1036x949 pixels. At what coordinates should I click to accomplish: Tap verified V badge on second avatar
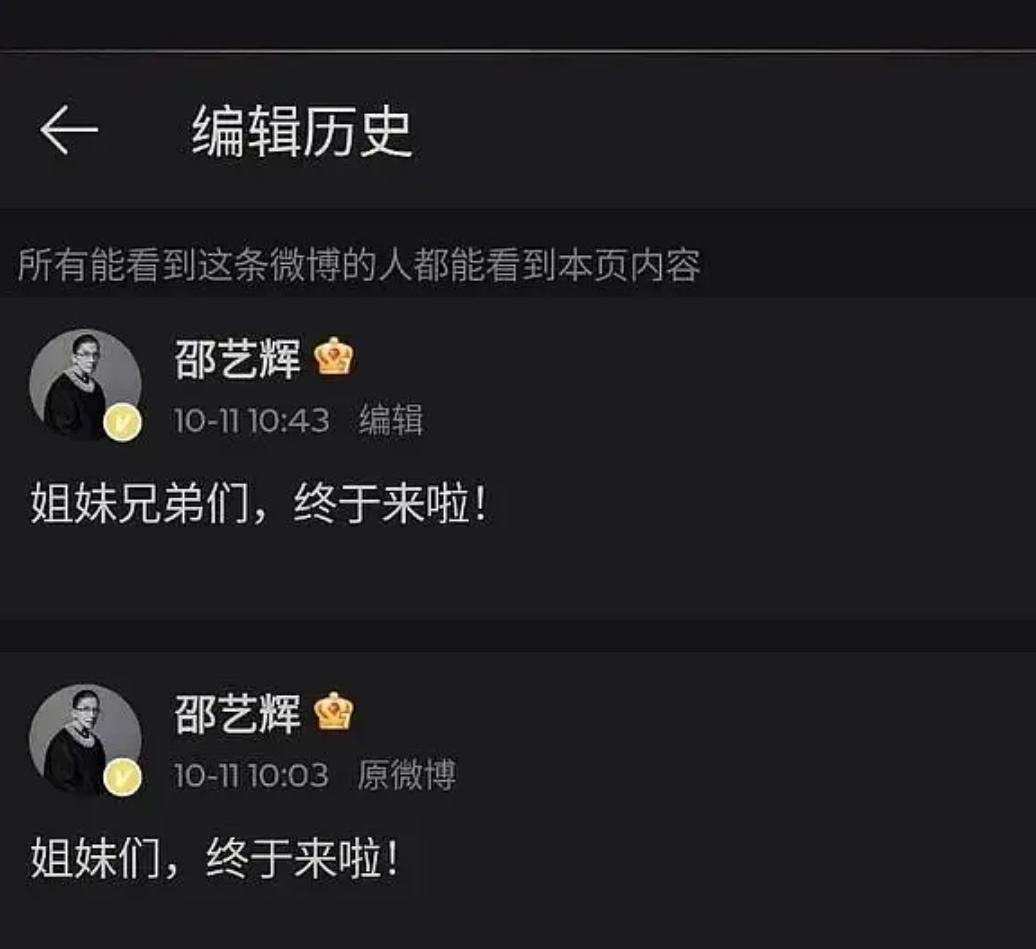(x=123, y=777)
